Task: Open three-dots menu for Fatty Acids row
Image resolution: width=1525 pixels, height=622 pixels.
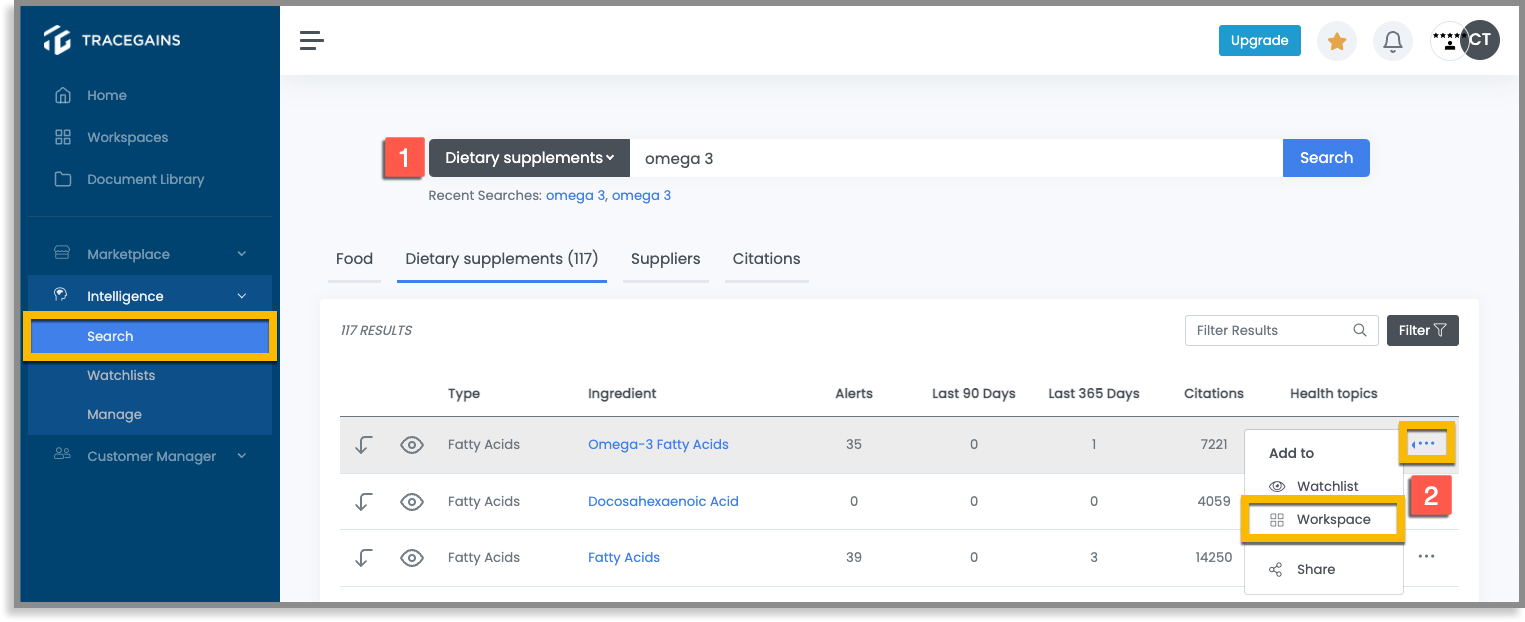Action: 1427,557
